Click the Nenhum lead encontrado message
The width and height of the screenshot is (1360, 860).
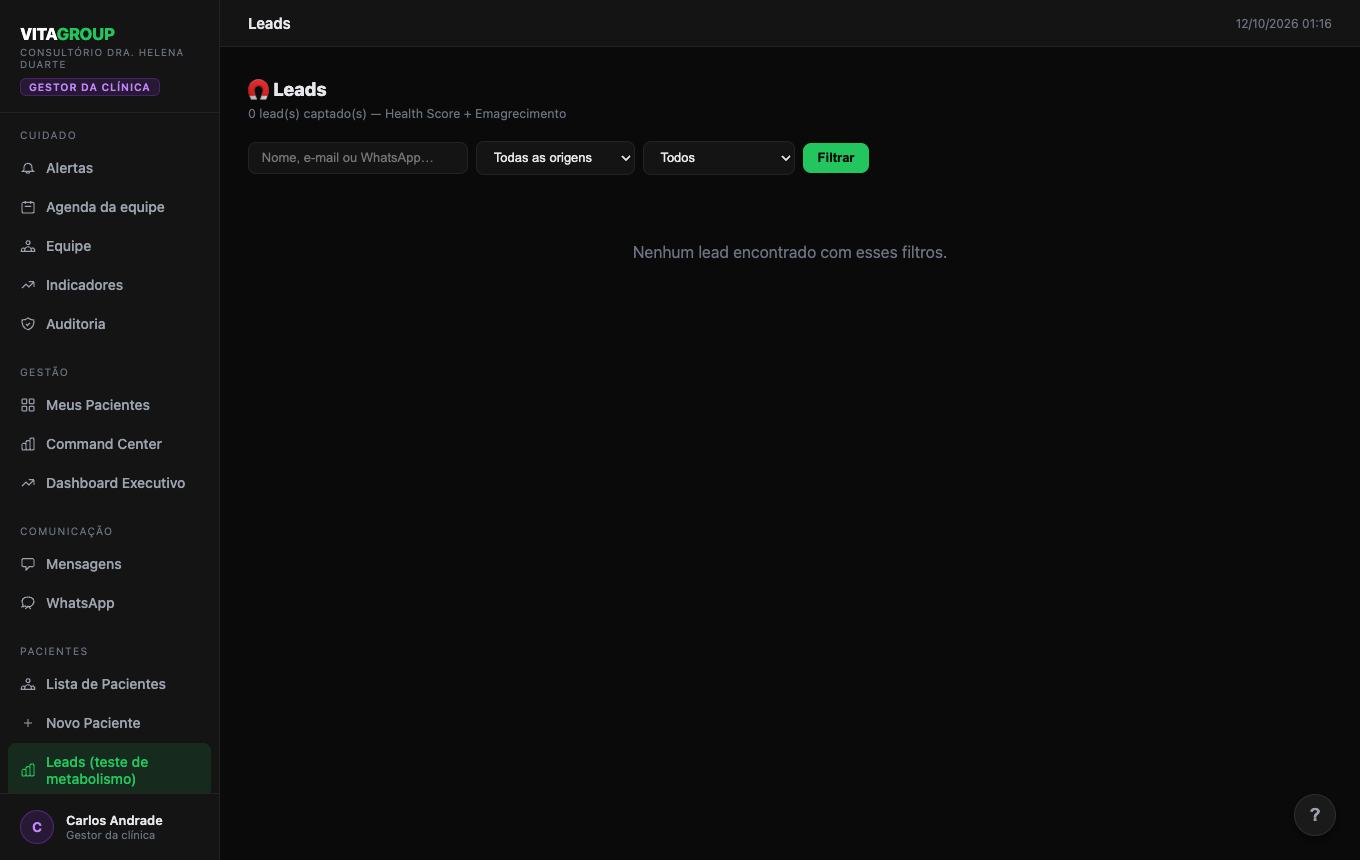(x=790, y=253)
